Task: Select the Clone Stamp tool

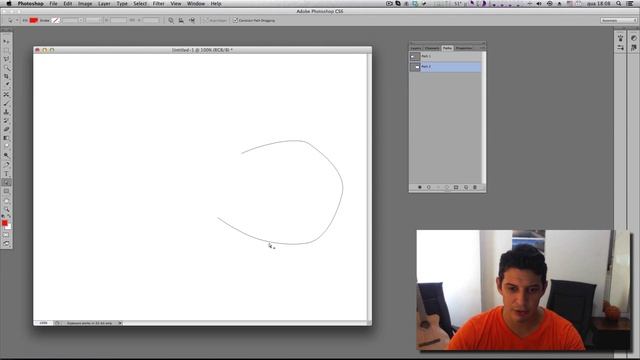Action: pos(6,111)
